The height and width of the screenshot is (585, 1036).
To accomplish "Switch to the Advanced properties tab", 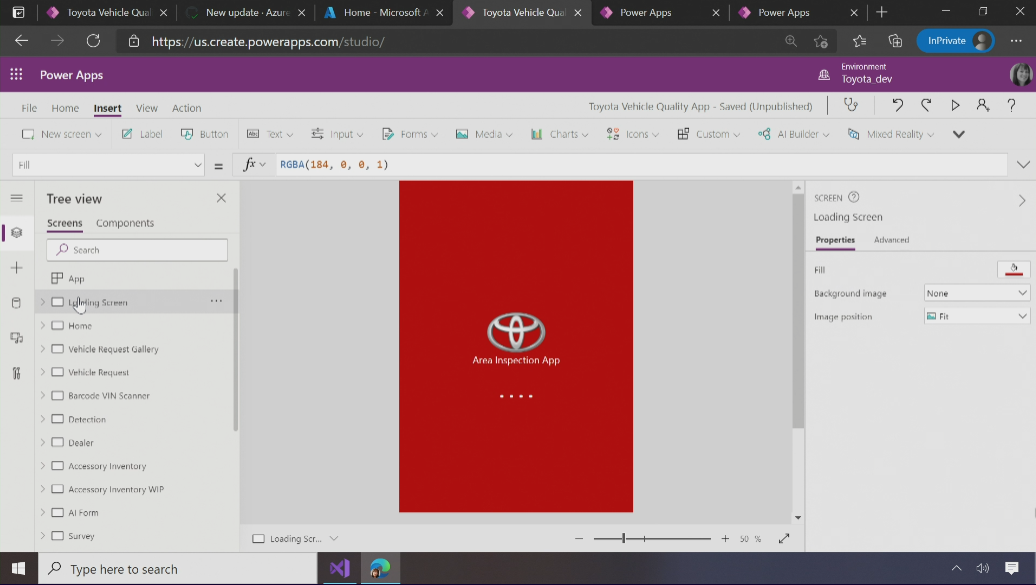I will (891, 240).
